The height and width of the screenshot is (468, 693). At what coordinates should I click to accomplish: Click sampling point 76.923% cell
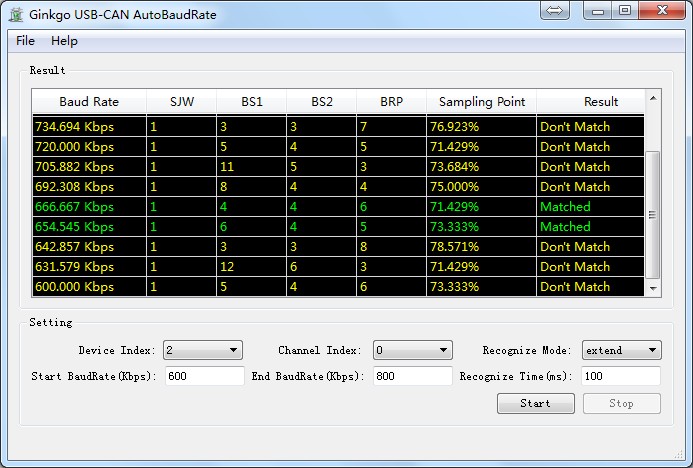click(481, 127)
